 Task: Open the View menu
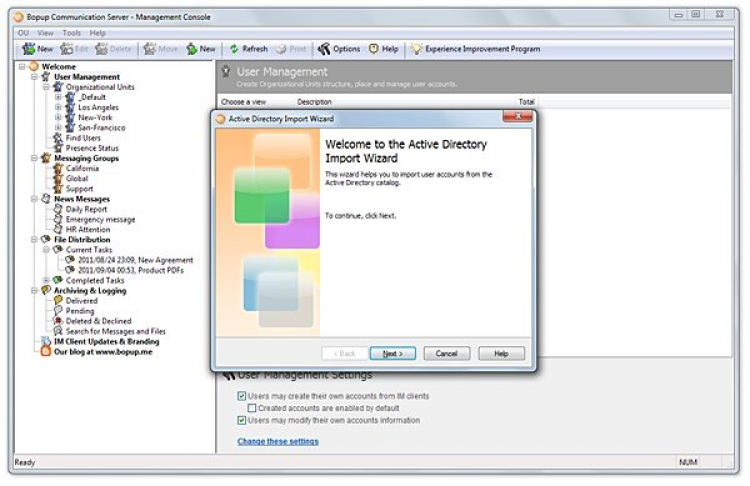pyautogui.click(x=45, y=33)
